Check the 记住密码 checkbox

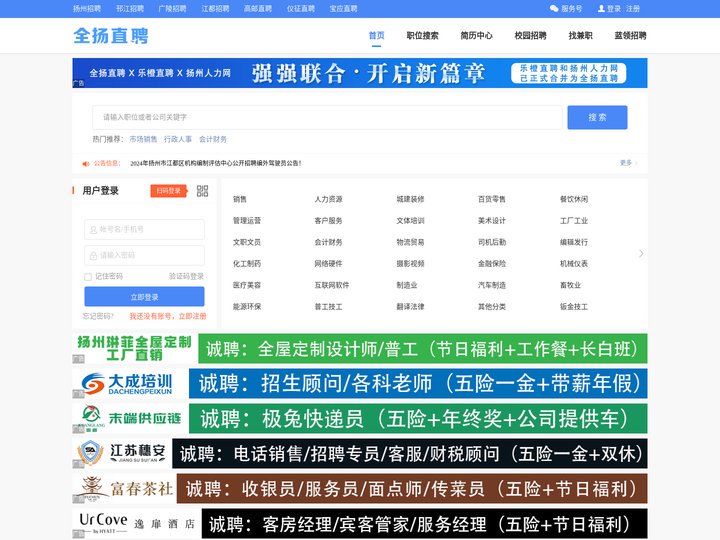[x=88, y=276]
